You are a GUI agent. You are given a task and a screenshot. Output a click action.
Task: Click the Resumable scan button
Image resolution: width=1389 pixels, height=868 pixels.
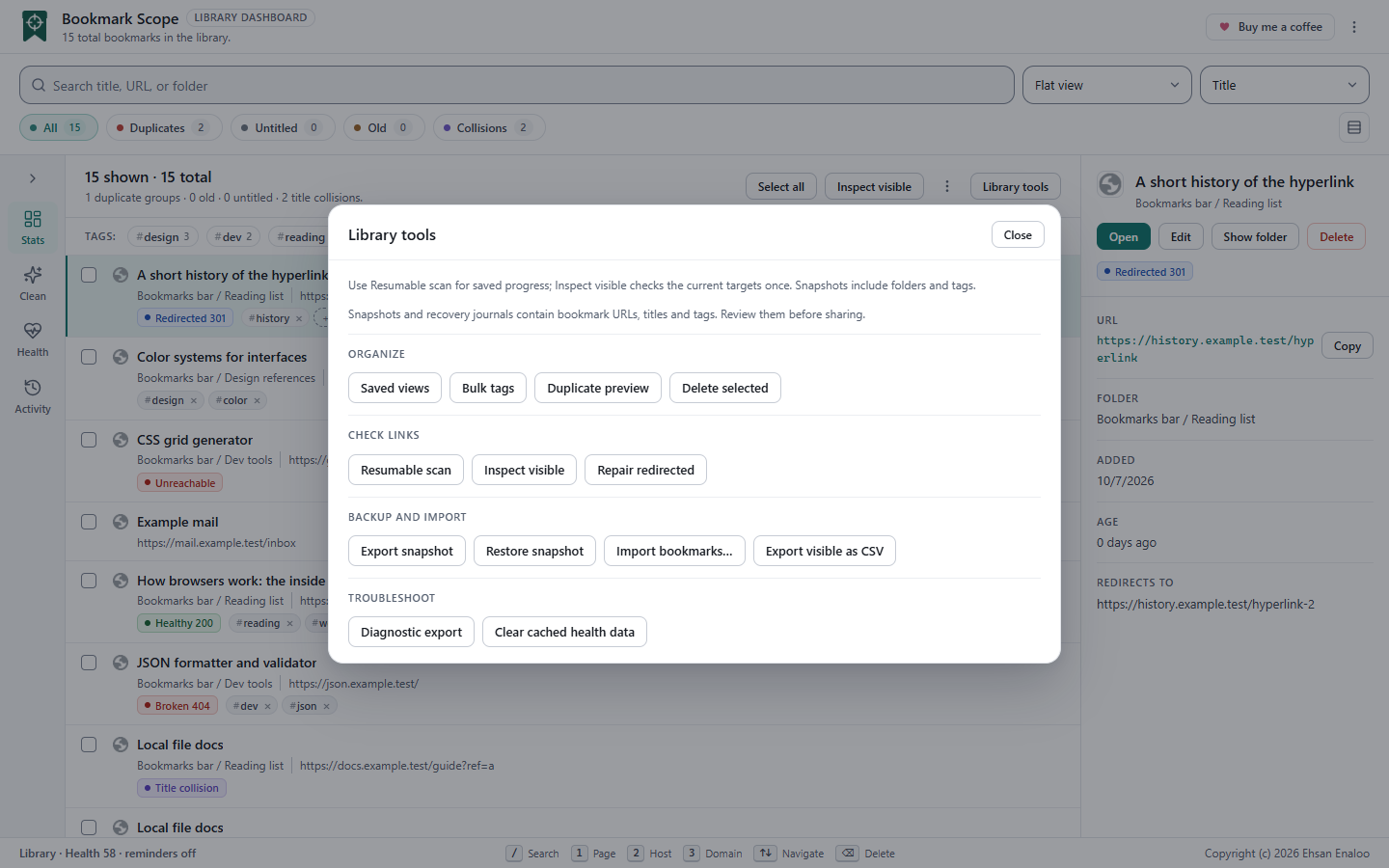pos(406,470)
